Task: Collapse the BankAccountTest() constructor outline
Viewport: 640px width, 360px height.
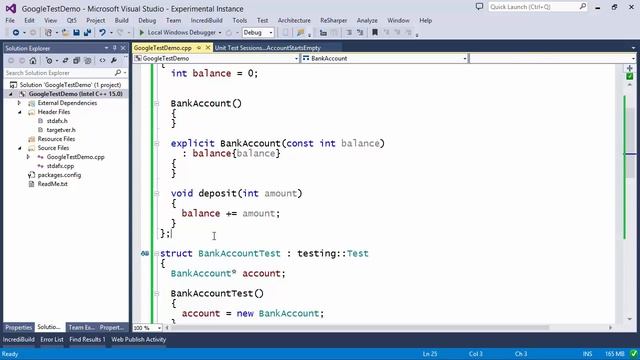Action: tap(156, 293)
